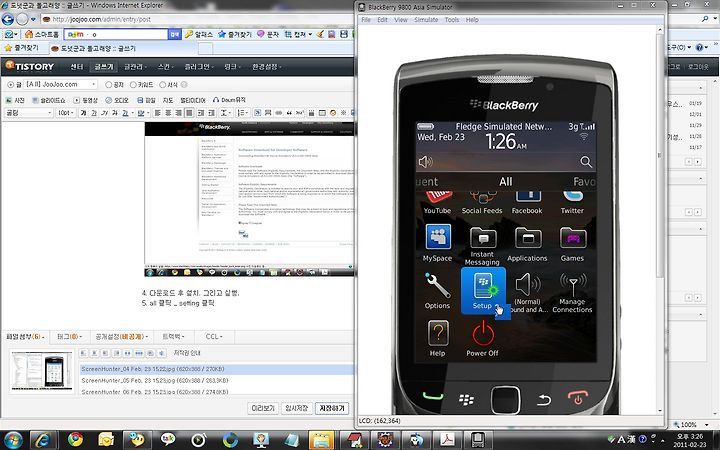Viewport: 720px width, 450px height.
Task: Open Help menu in BlackBerry simulator
Action: 472,20
